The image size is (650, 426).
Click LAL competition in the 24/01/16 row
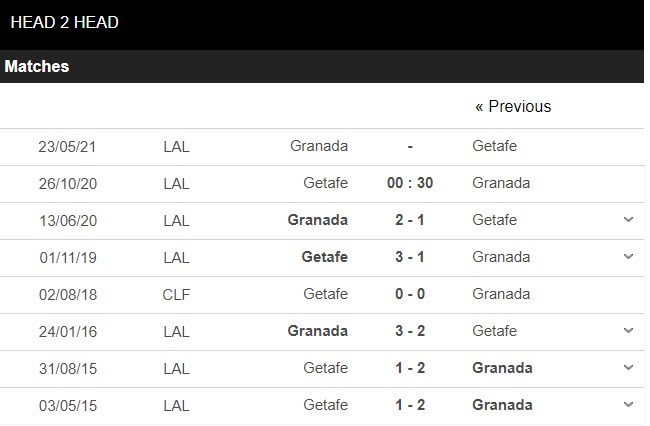[x=176, y=332]
